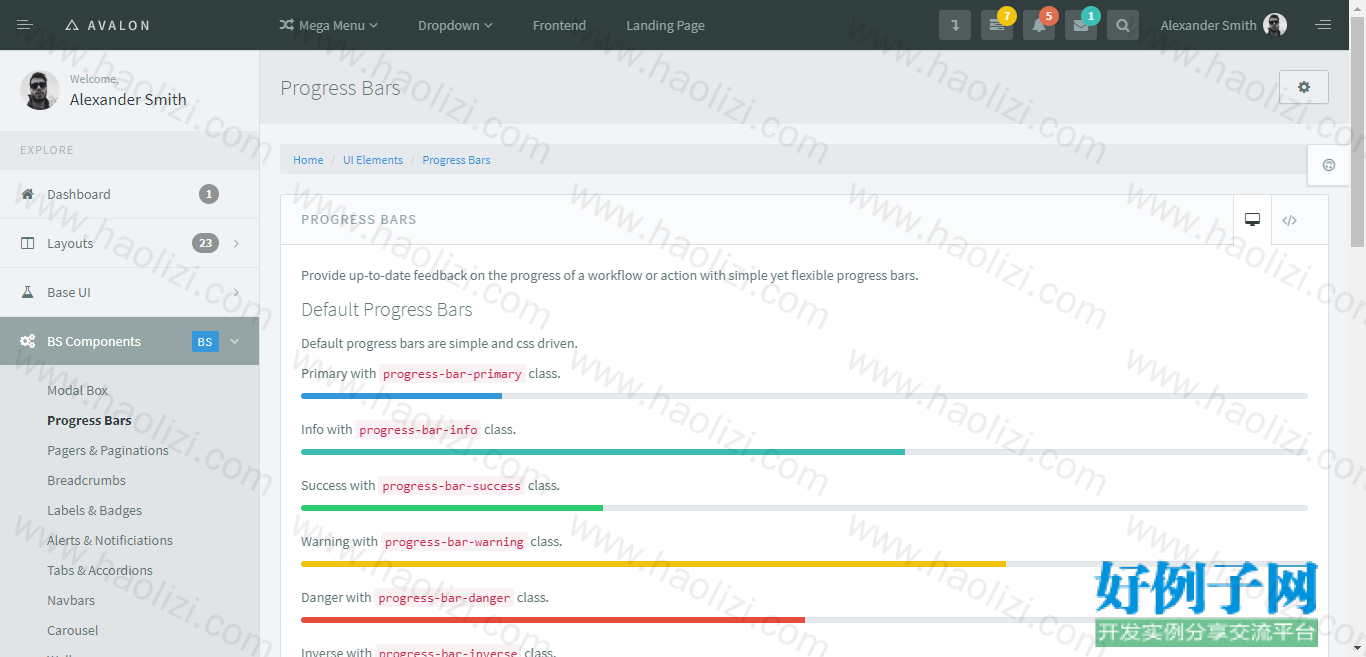The image size is (1366, 657).
Task: Open Alerts & Notificiations in the sidebar
Action: [110, 540]
